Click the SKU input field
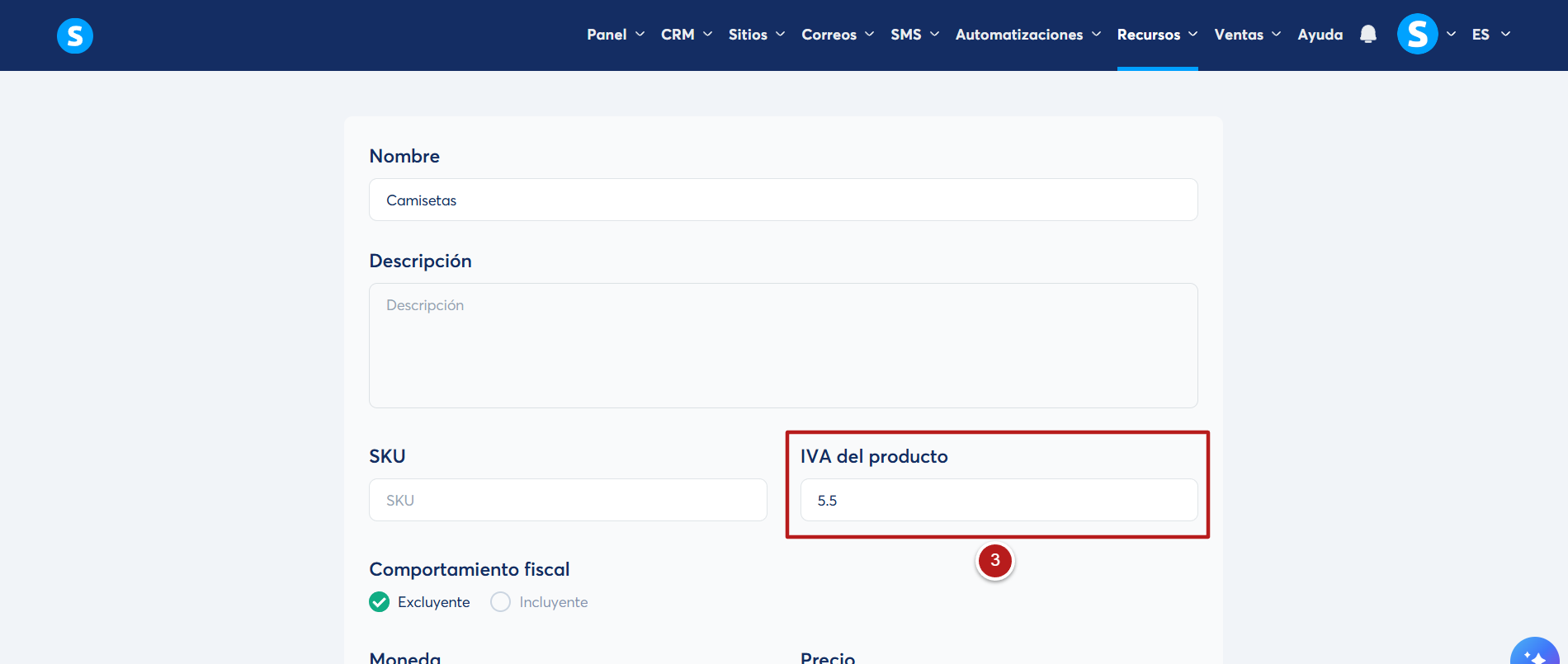Image resolution: width=1568 pixels, height=664 pixels. click(x=568, y=500)
